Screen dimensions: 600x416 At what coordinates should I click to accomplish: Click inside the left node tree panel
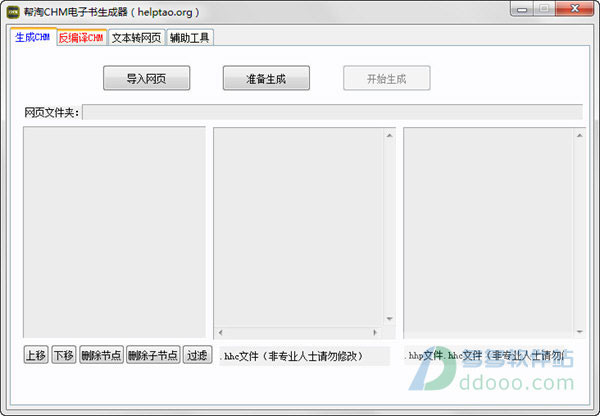coord(114,232)
